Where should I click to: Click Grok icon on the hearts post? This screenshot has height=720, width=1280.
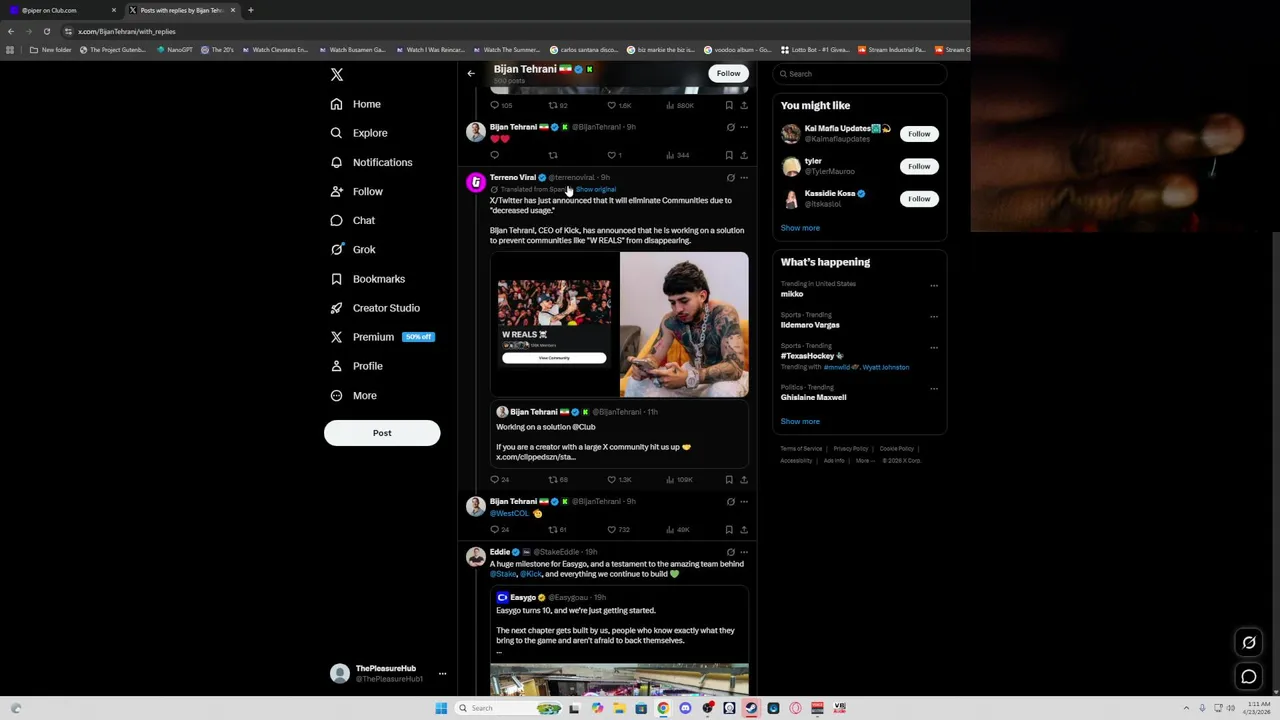click(x=730, y=127)
